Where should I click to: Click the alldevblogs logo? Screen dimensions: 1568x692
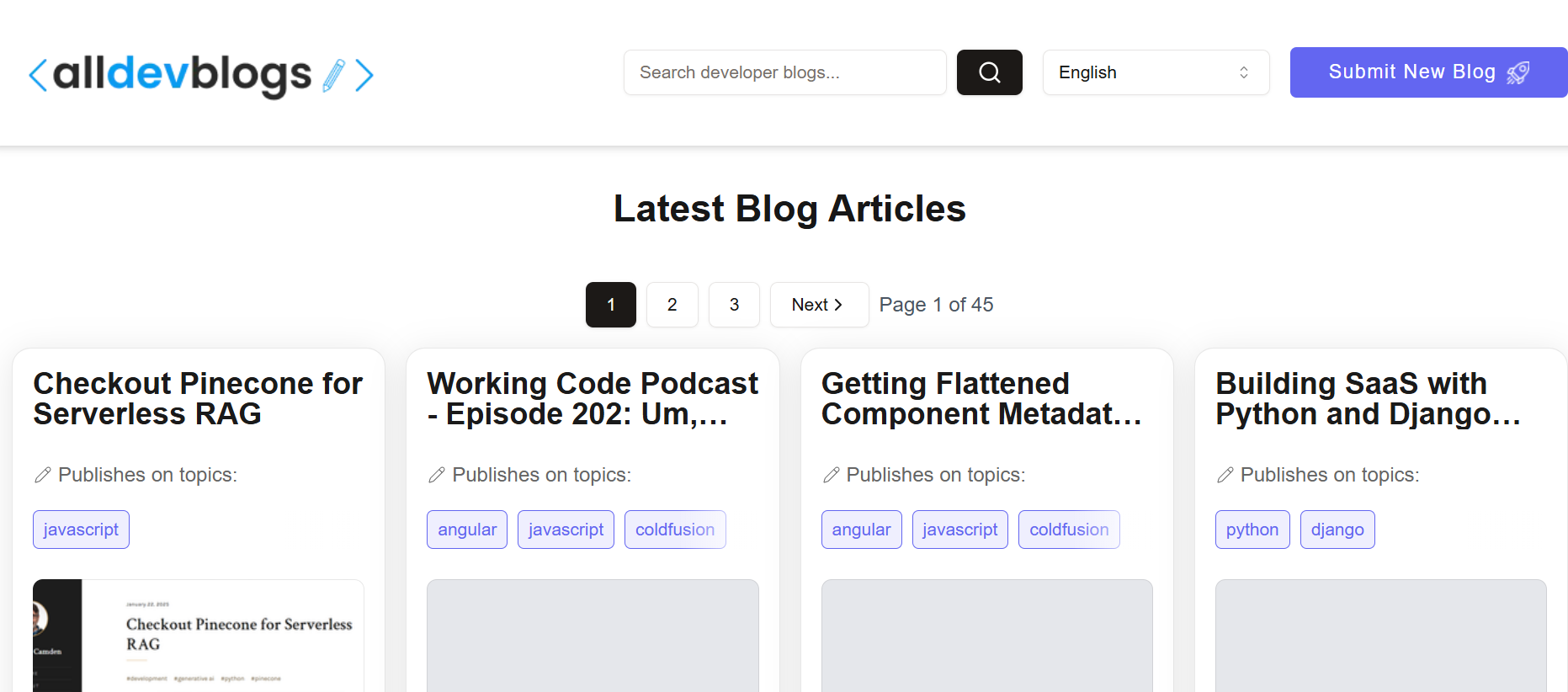tap(200, 74)
